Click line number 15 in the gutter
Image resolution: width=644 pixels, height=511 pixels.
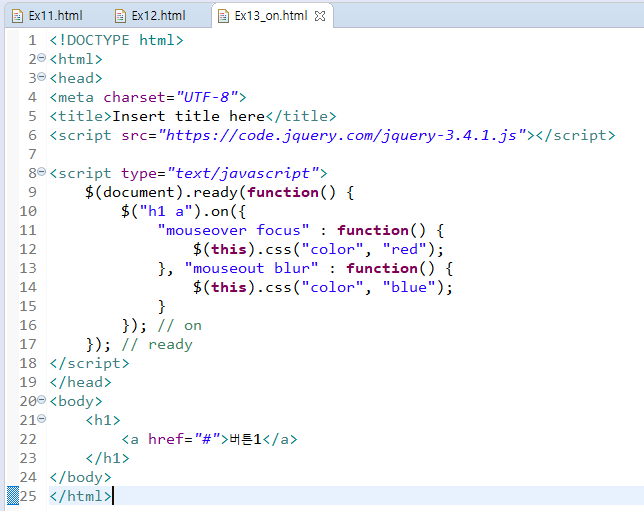click(x=28, y=306)
